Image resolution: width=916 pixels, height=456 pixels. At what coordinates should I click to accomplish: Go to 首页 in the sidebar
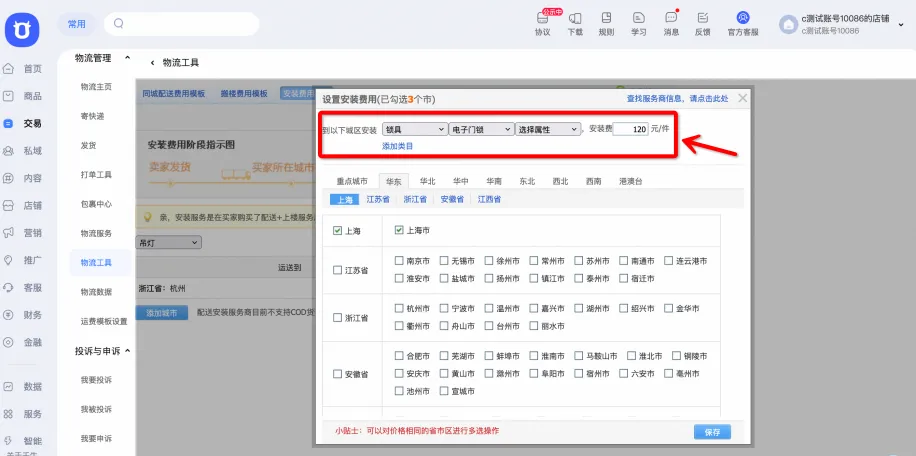tap(23, 68)
